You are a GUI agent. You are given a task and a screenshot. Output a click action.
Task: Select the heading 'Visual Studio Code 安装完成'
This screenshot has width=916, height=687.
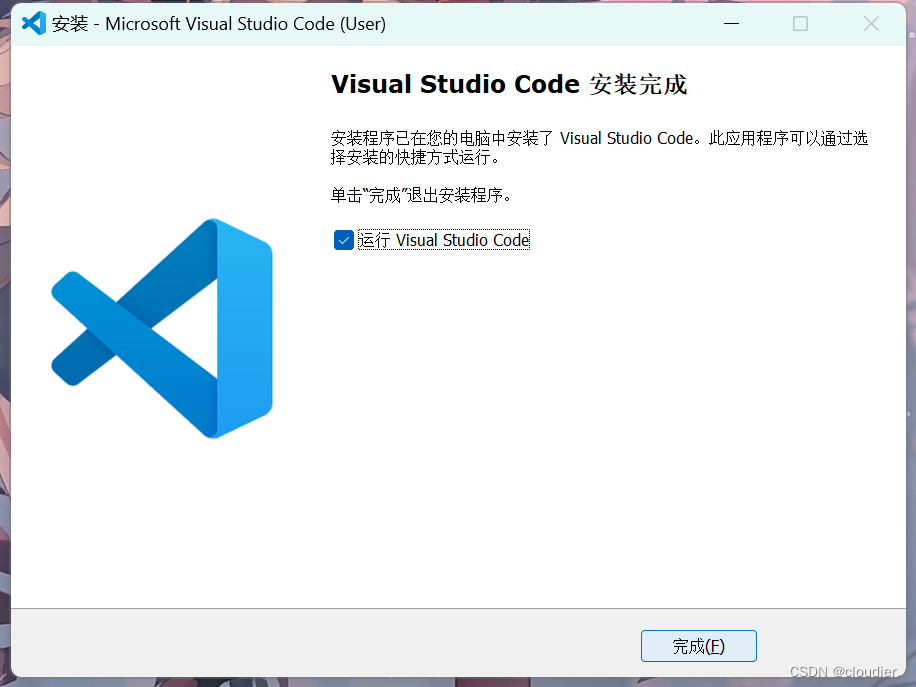coord(509,85)
